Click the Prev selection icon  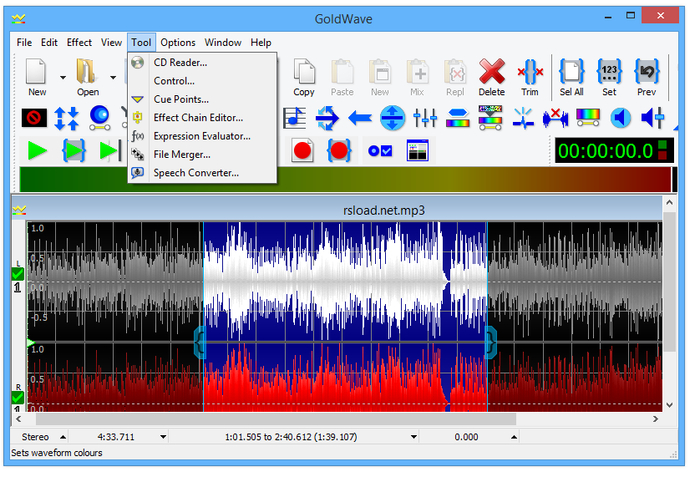[x=646, y=77]
